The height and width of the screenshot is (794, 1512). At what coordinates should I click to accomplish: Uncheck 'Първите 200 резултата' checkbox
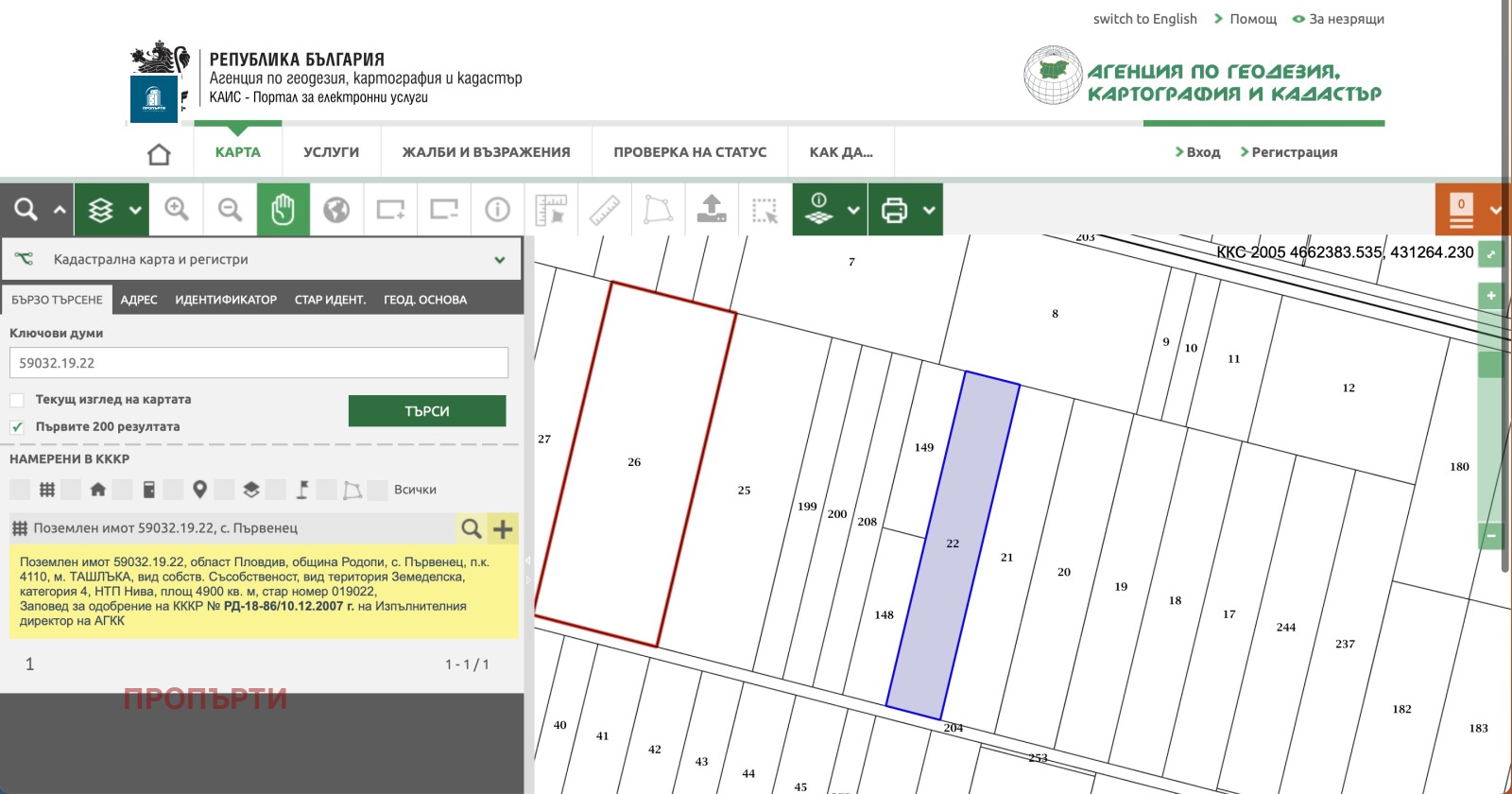point(17,427)
